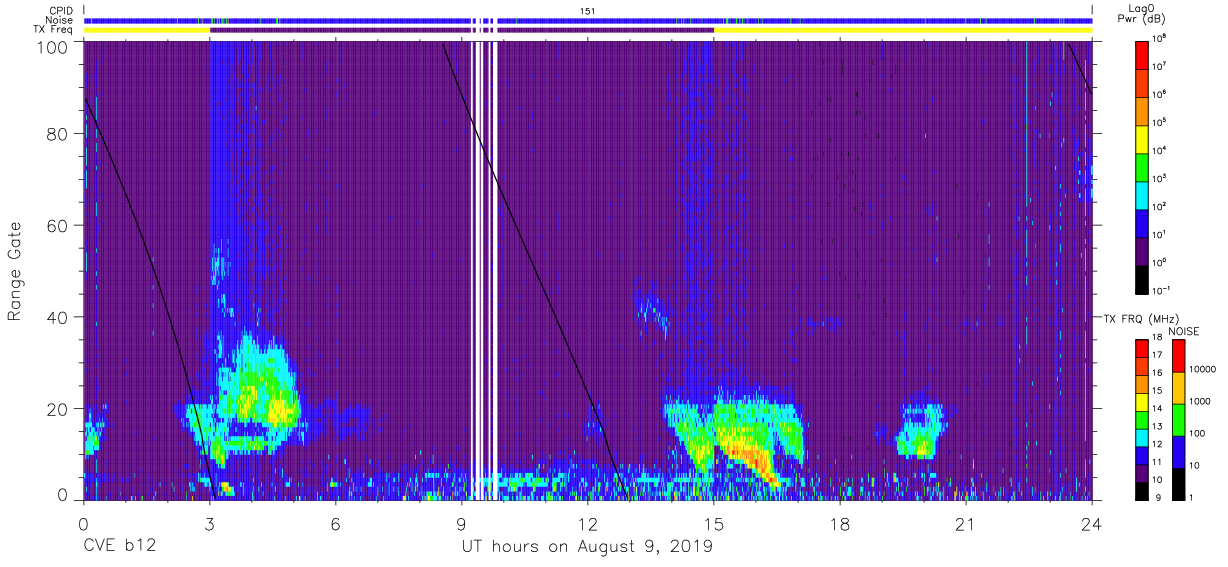Click the UT hours tick label 3

(x=210, y=523)
